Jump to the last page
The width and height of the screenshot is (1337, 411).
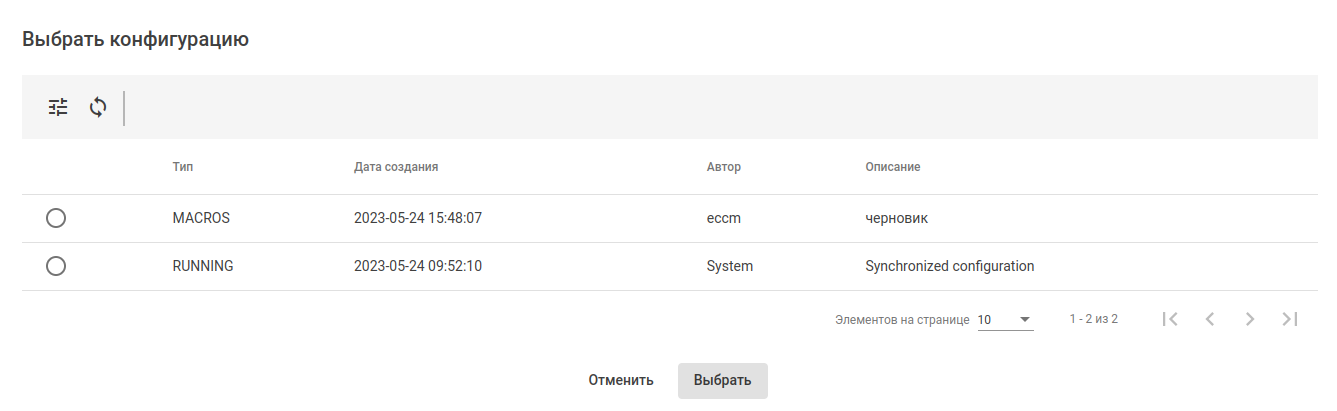click(1290, 319)
